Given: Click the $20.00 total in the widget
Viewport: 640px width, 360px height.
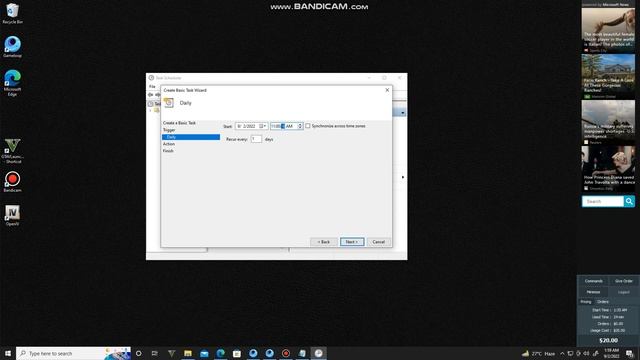Looking at the screenshot, I should coord(608,340).
